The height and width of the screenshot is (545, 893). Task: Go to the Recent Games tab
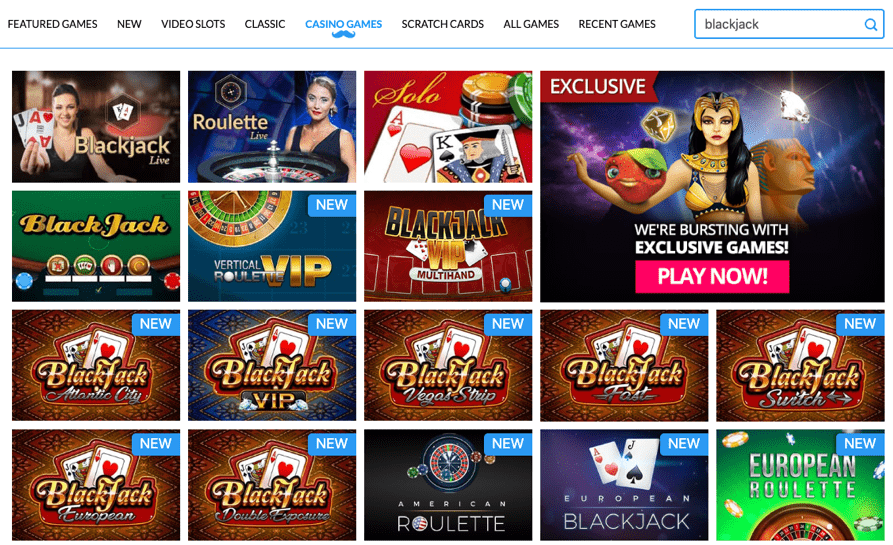coord(617,24)
